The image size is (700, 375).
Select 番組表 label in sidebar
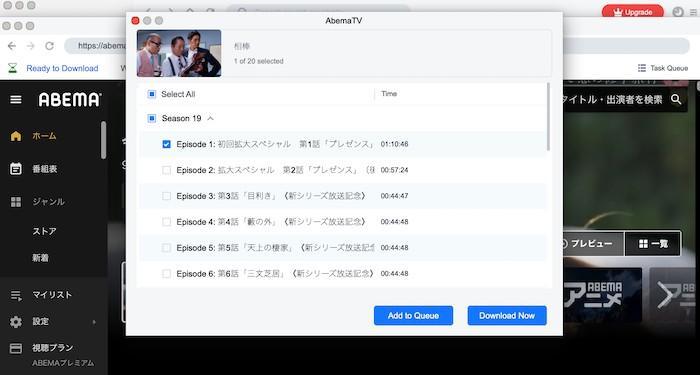(44, 169)
